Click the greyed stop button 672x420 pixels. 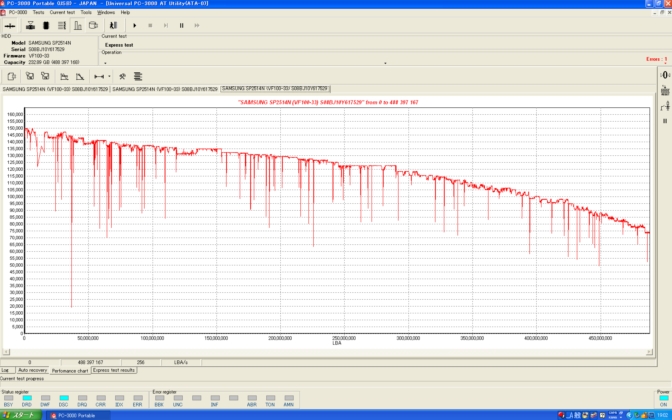150,26
